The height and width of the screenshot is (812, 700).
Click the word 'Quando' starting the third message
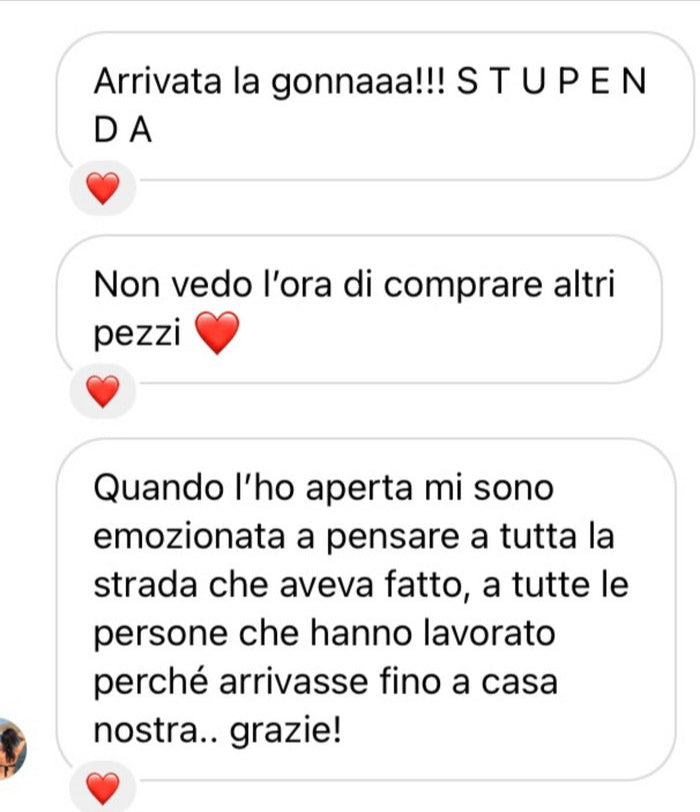pyautogui.click(x=158, y=488)
